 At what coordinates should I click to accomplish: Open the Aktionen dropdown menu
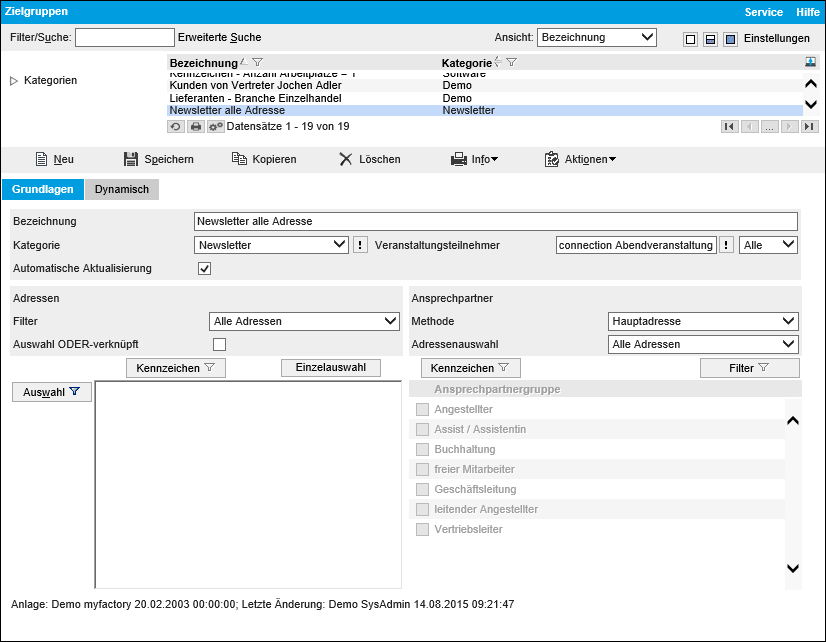(x=580, y=159)
